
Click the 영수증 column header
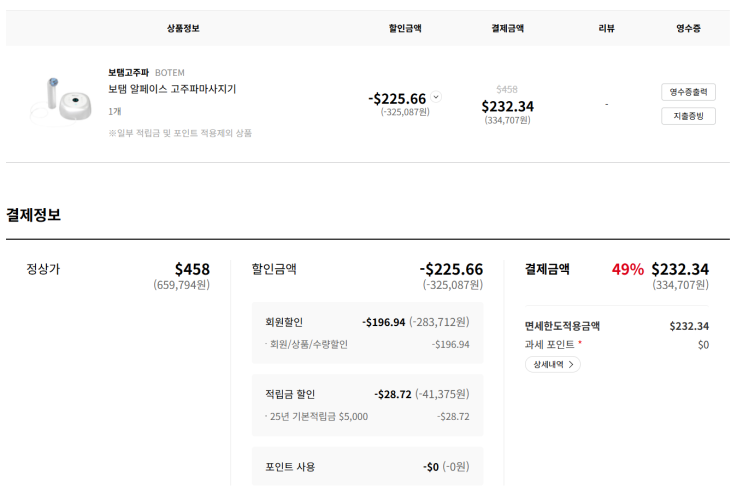(688, 28)
